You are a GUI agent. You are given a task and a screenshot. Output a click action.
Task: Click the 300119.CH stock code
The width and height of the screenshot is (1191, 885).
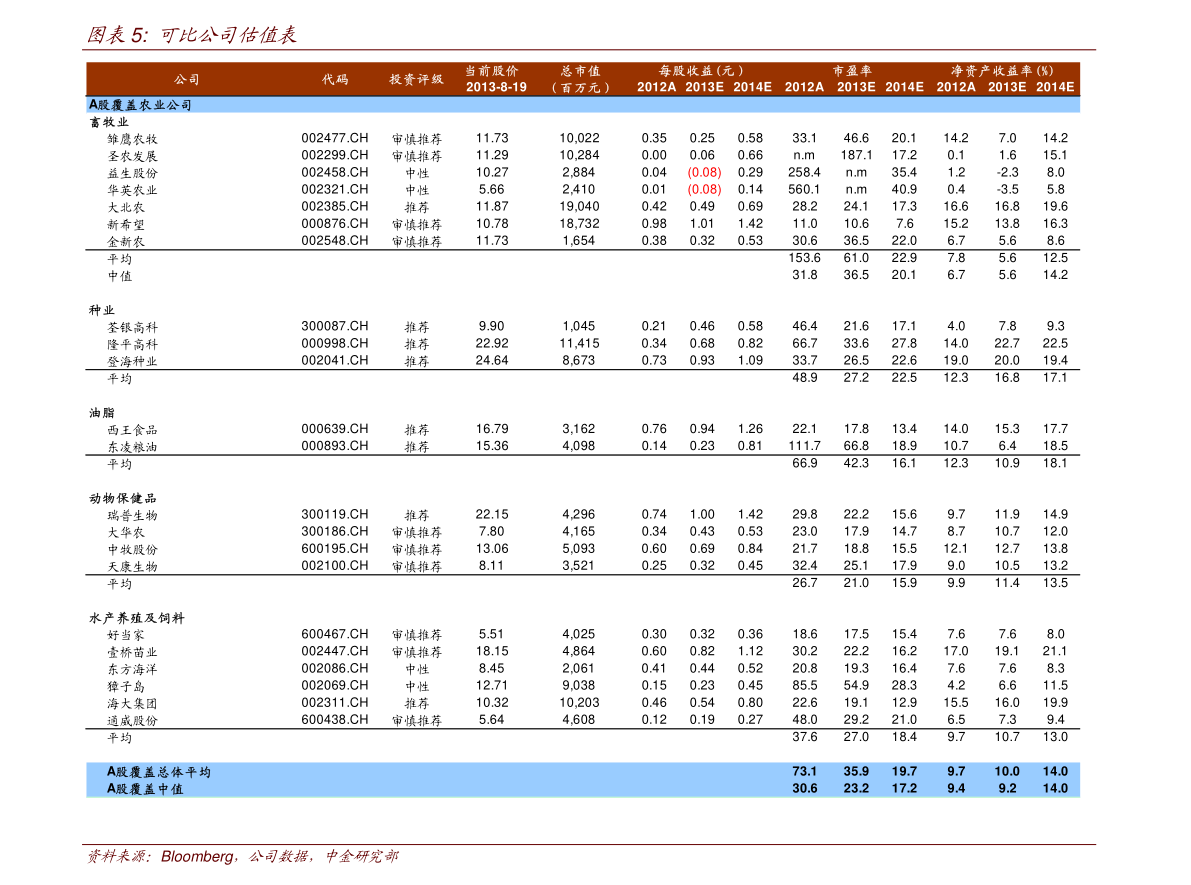pos(334,514)
